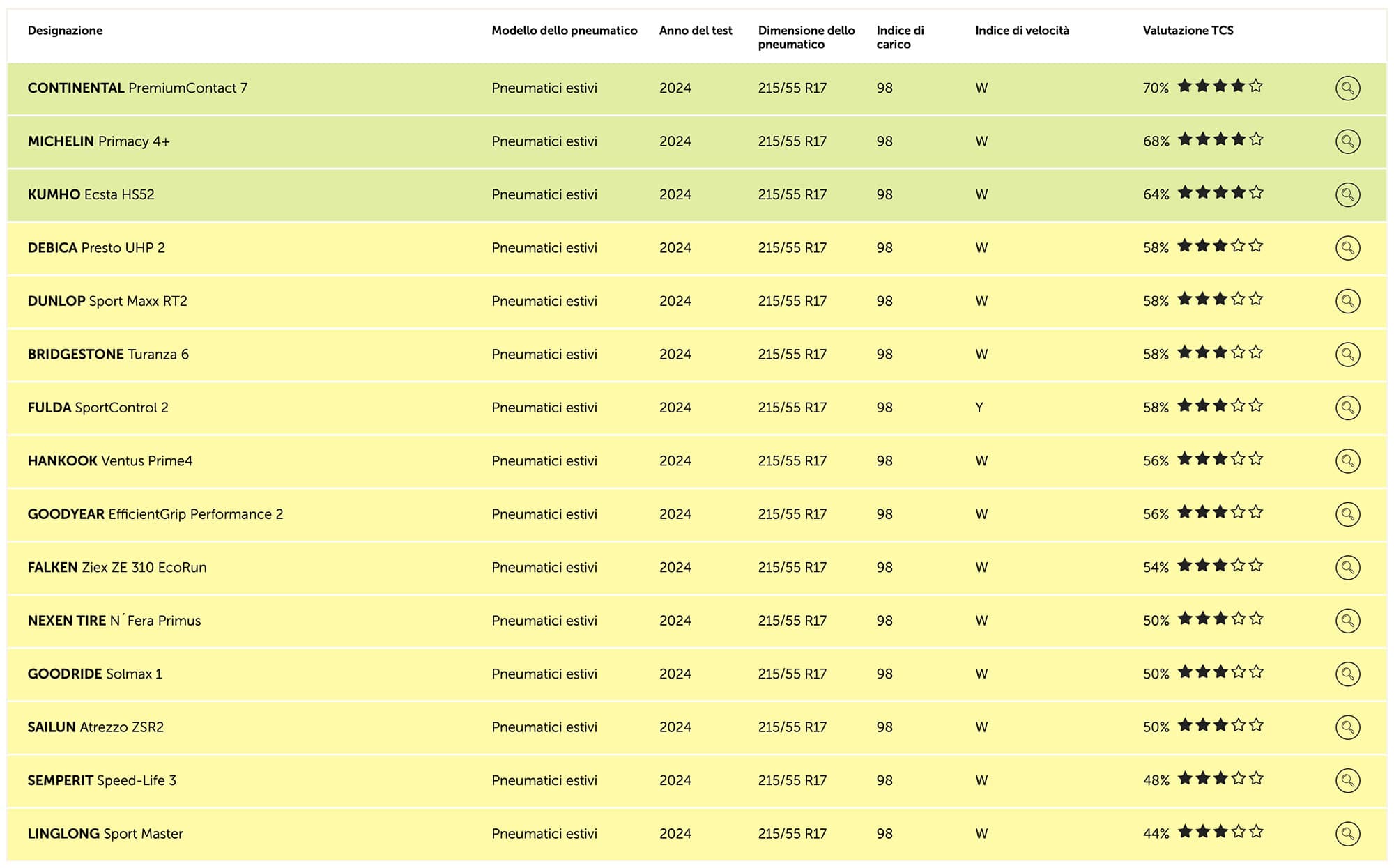
Task: Open details magnifier for Continental PremiumContact 7
Action: coord(1347,88)
